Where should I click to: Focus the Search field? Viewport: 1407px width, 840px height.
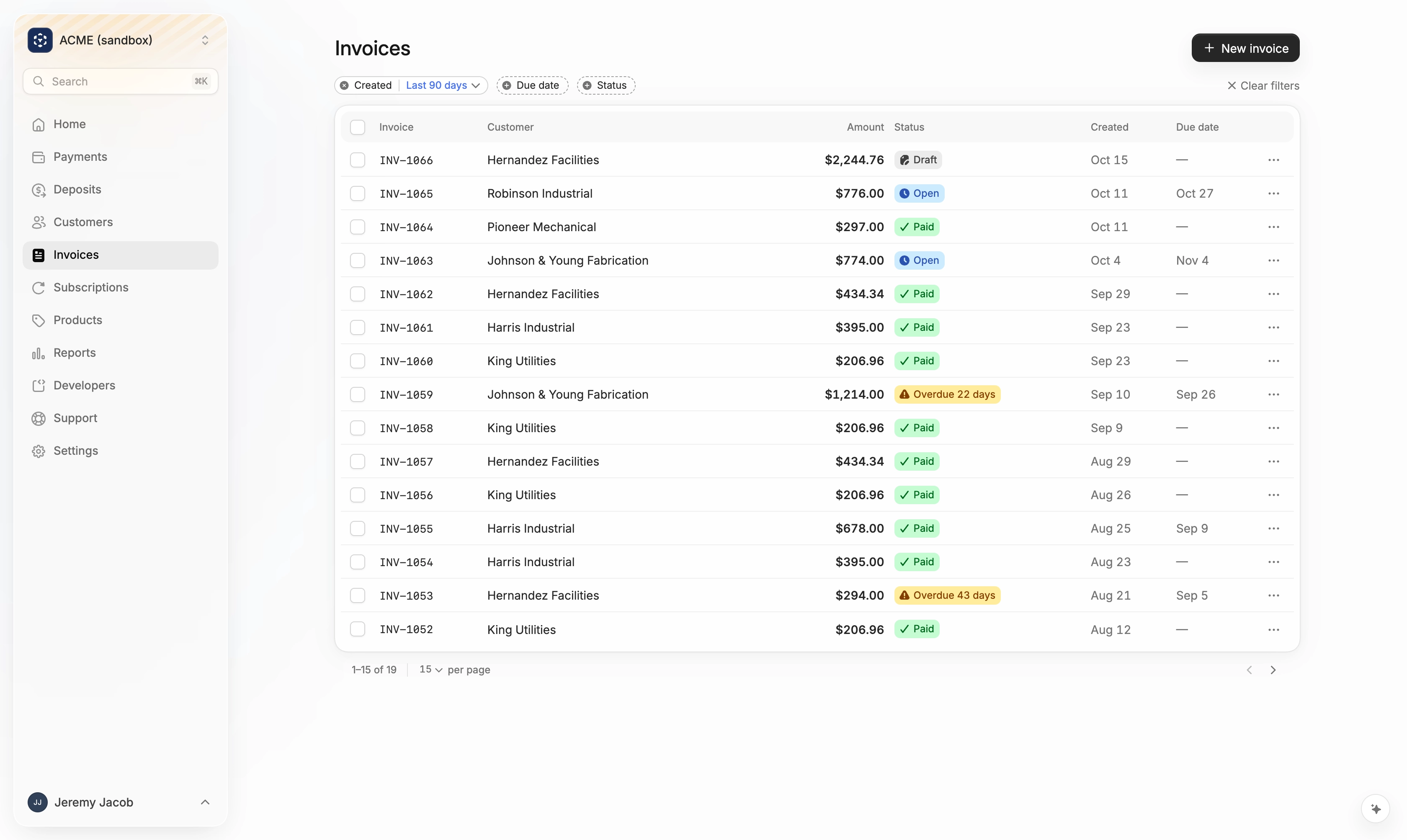coord(121,82)
